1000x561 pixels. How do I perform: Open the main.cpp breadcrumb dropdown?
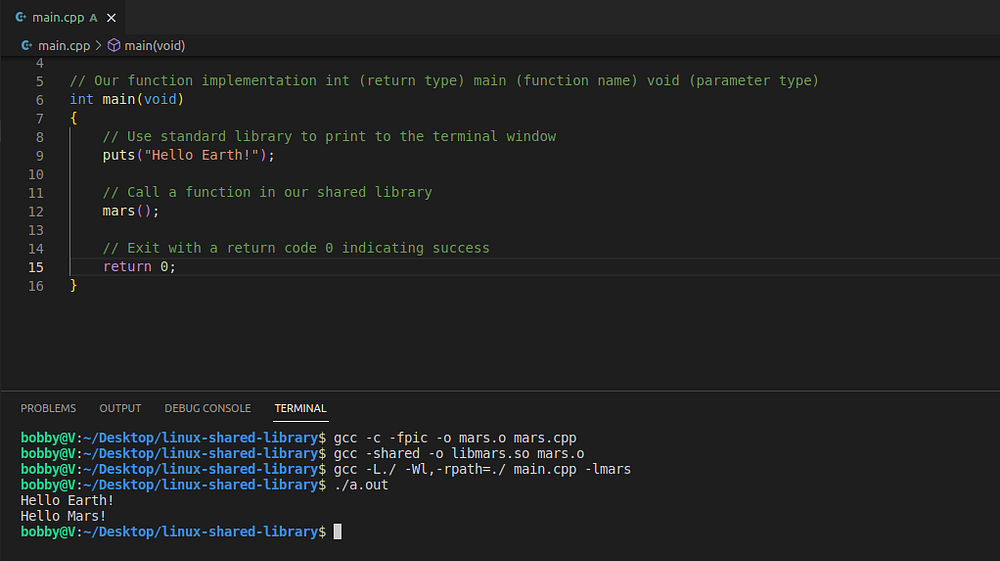[65, 45]
